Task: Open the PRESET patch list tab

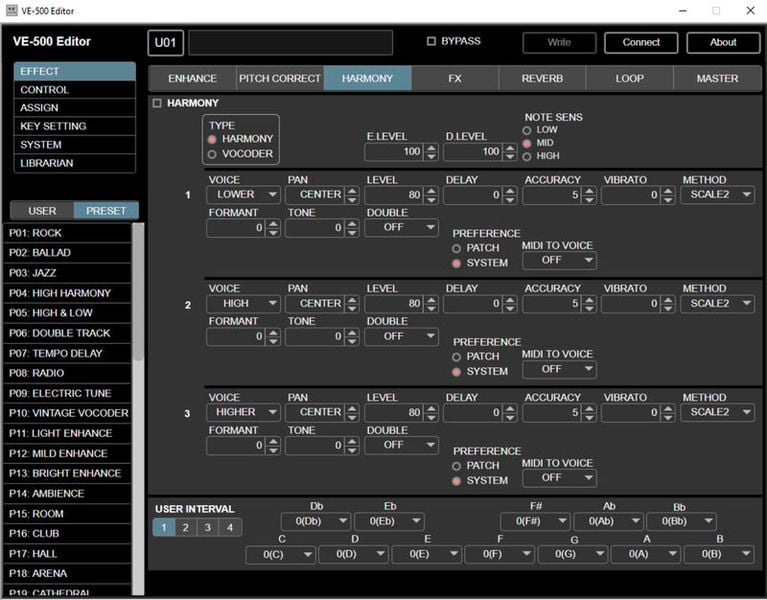Action: (106, 211)
